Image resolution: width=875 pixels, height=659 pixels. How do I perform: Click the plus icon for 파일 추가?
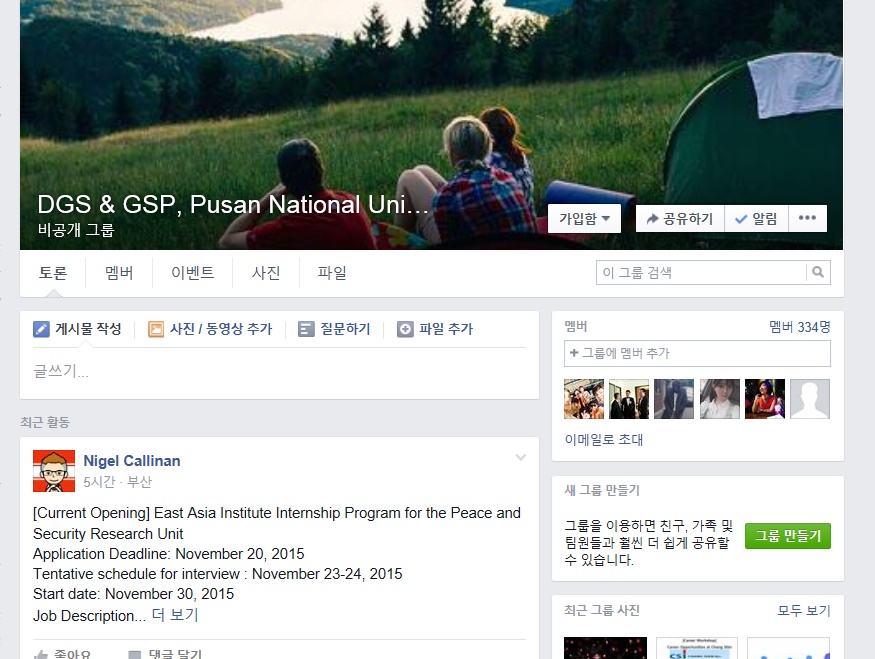click(x=405, y=329)
